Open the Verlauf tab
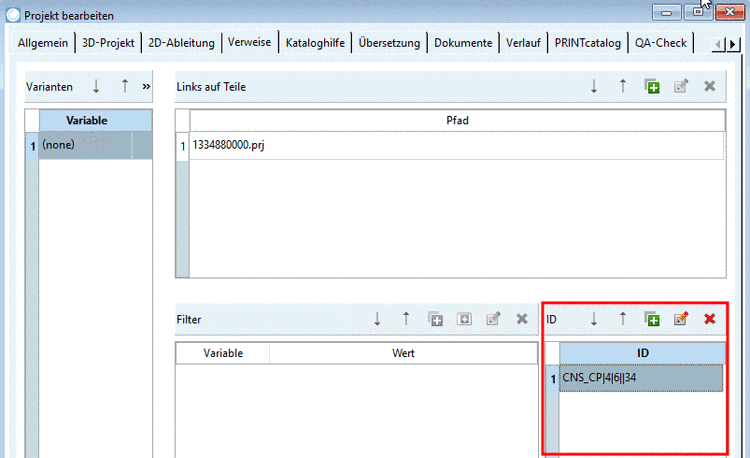The width and height of the screenshot is (750, 458). (x=523, y=43)
